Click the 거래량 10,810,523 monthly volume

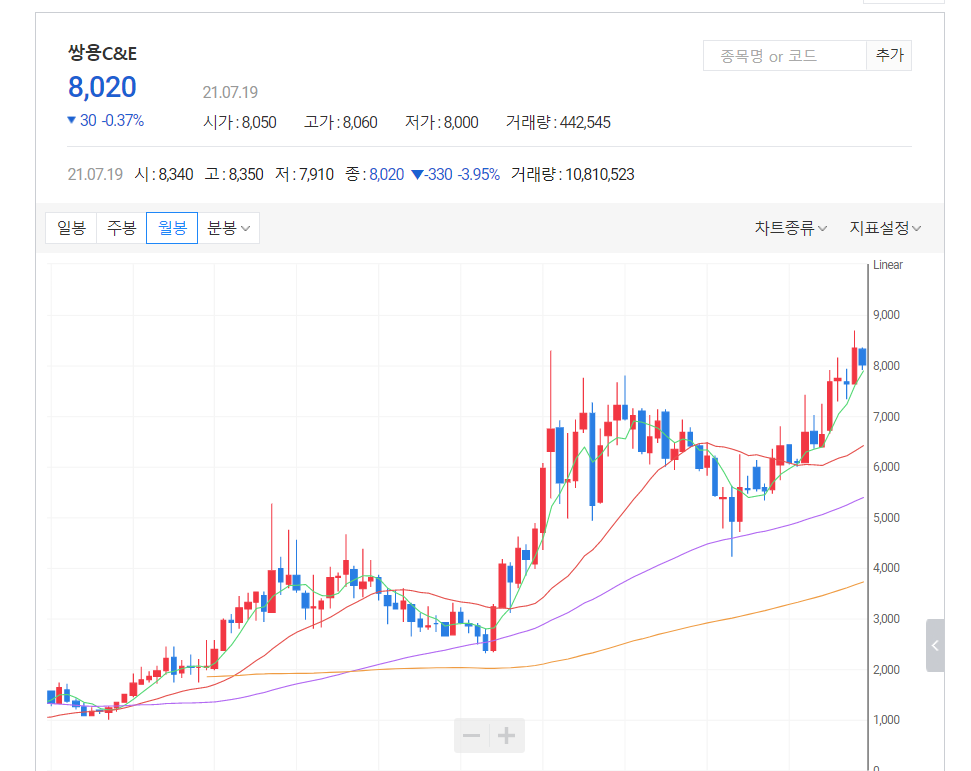tap(573, 174)
